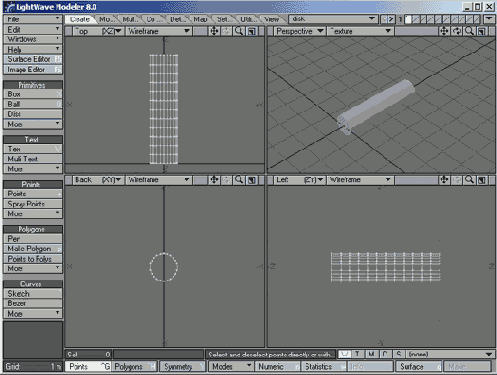Click the zoom magnifier in the Top viewport
Image resolution: width=497 pixels, height=375 pixels.
click(x=239, y=31)
